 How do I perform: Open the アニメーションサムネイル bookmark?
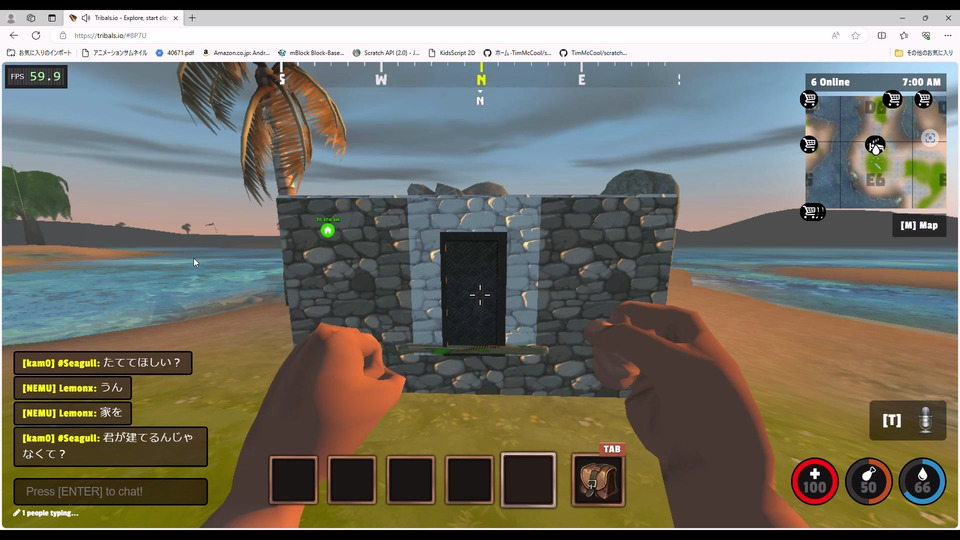pos(114,53)
